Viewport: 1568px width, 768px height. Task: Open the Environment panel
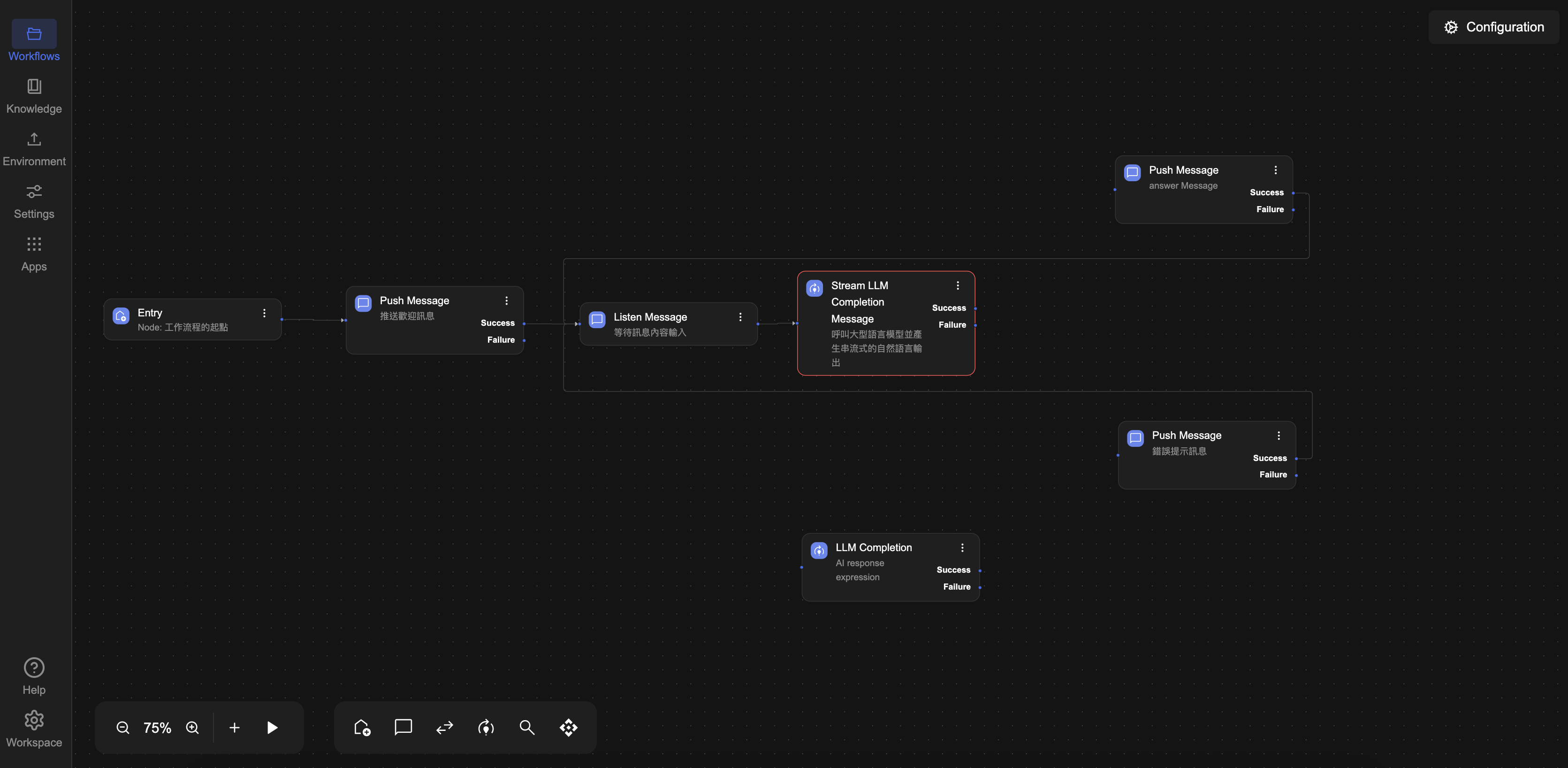[x=33, y=139]
